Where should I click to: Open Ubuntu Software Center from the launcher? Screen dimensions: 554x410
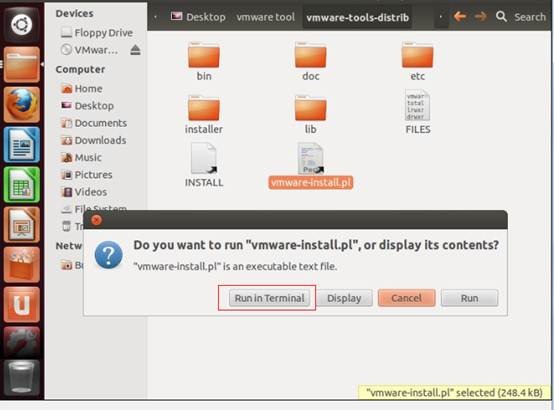pyautogui.click(x=22, y=265)
